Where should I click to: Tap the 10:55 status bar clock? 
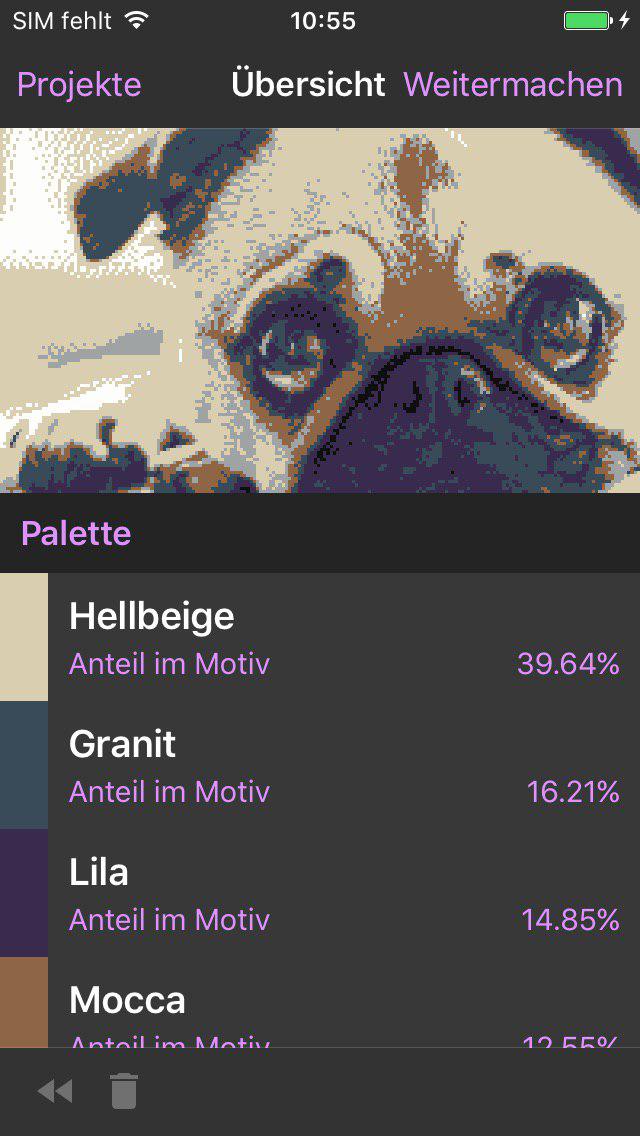click(x=323, y=21)
